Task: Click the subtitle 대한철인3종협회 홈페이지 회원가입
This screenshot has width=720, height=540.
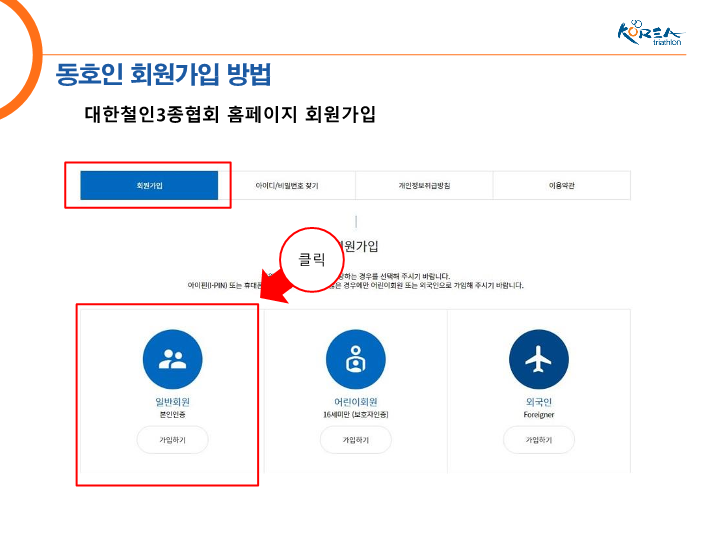Action: pos(230,114)
